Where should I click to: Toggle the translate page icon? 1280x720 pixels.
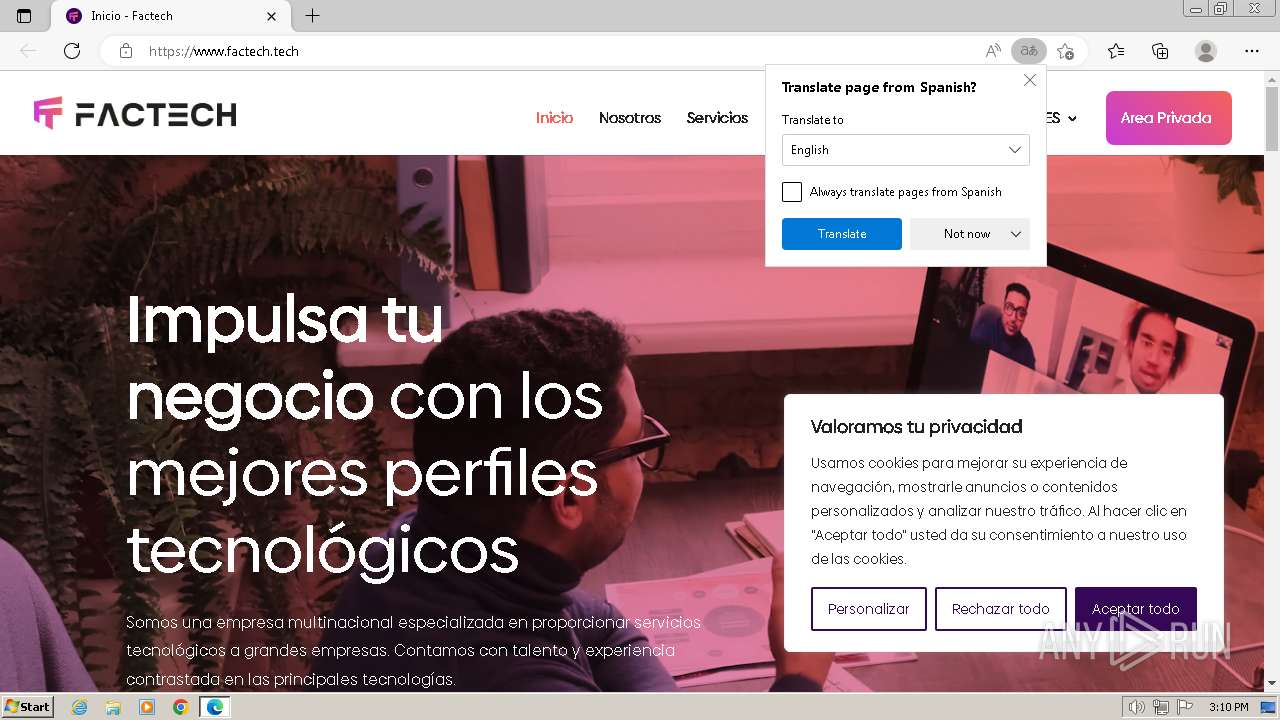click(x=1029, y=51)
